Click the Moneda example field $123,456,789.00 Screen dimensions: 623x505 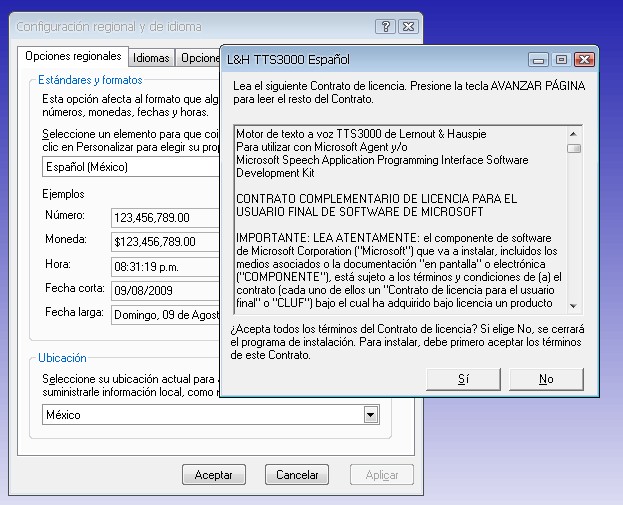tap(165, 242)
